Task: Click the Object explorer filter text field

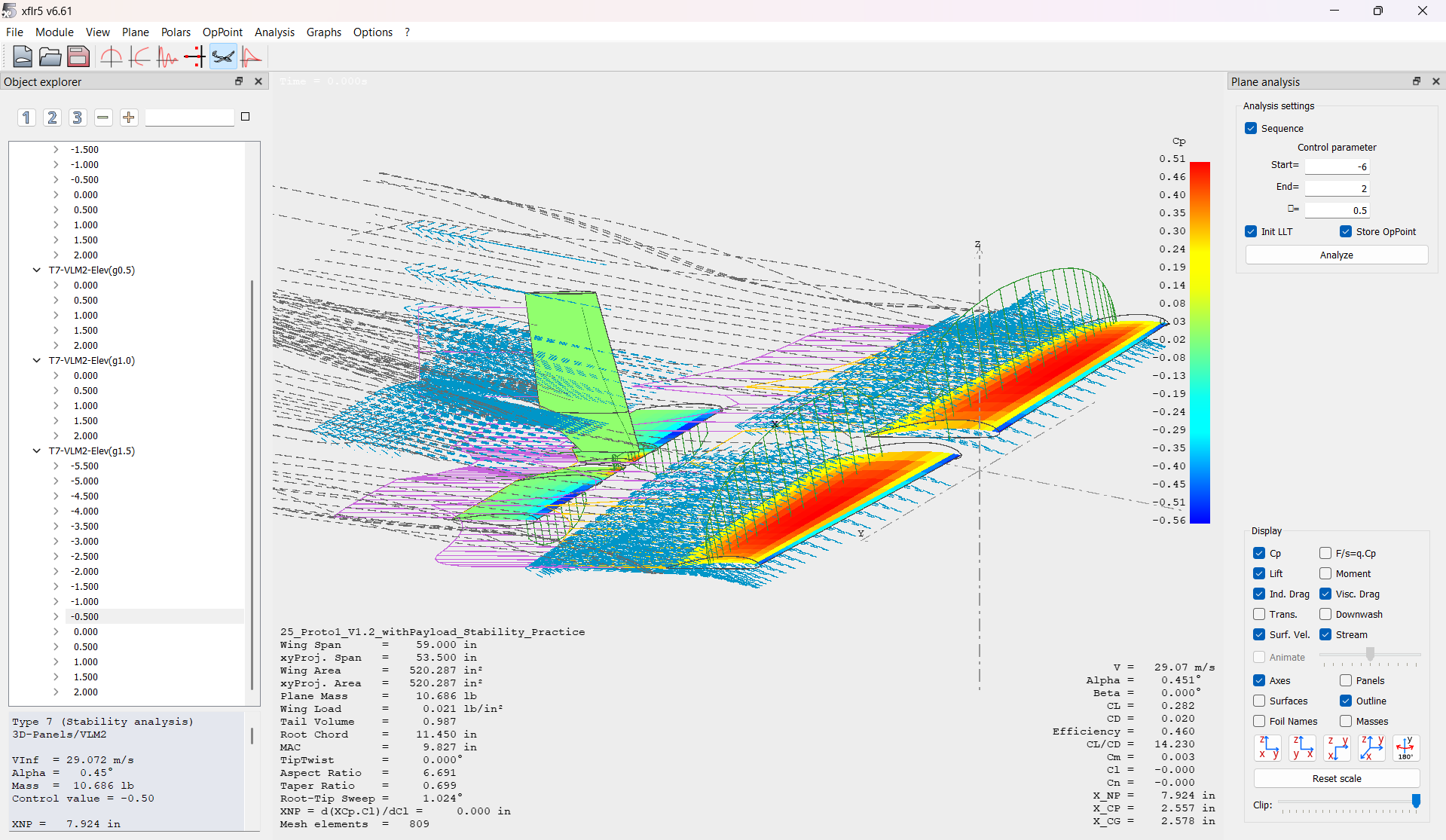Action: click(190, 118)
